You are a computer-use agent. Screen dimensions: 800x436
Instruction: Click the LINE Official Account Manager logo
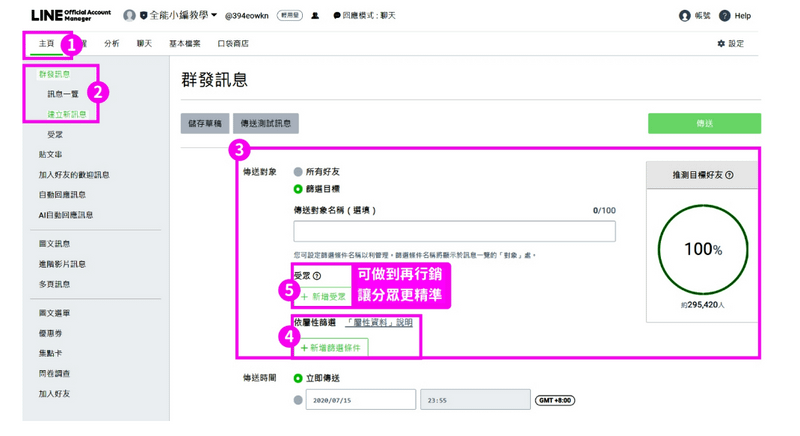pos(71,15)
